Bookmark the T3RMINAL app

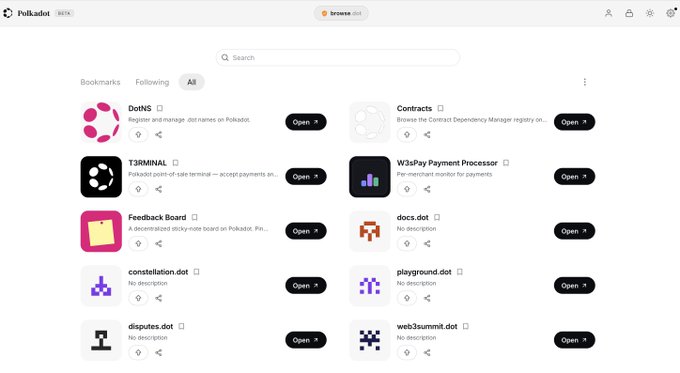(x=175, y=163)
